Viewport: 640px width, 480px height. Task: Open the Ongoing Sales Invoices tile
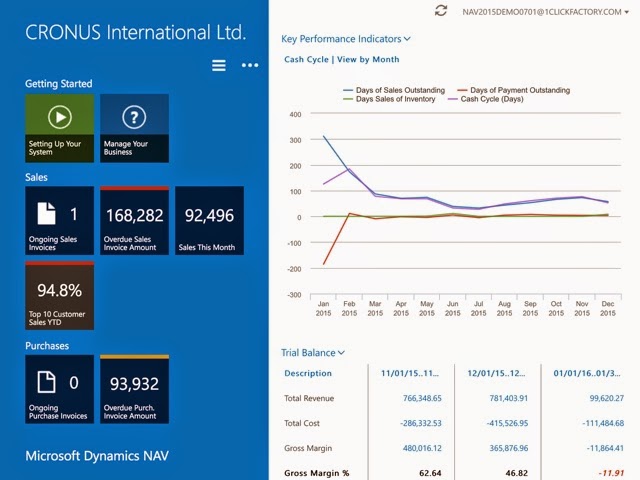click(x=59, y=221)
